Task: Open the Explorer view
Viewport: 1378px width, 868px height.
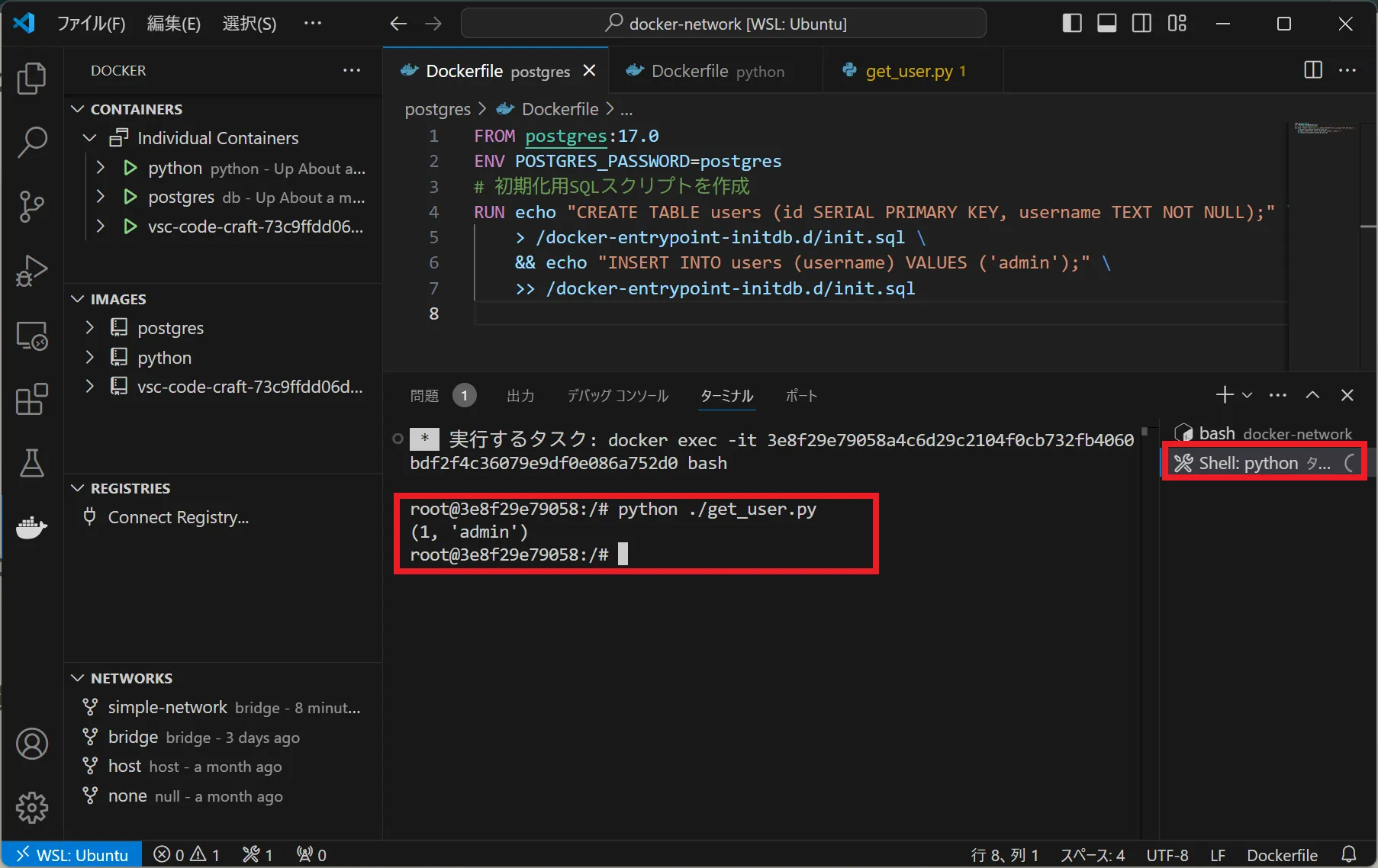Action: coord(31,78)
